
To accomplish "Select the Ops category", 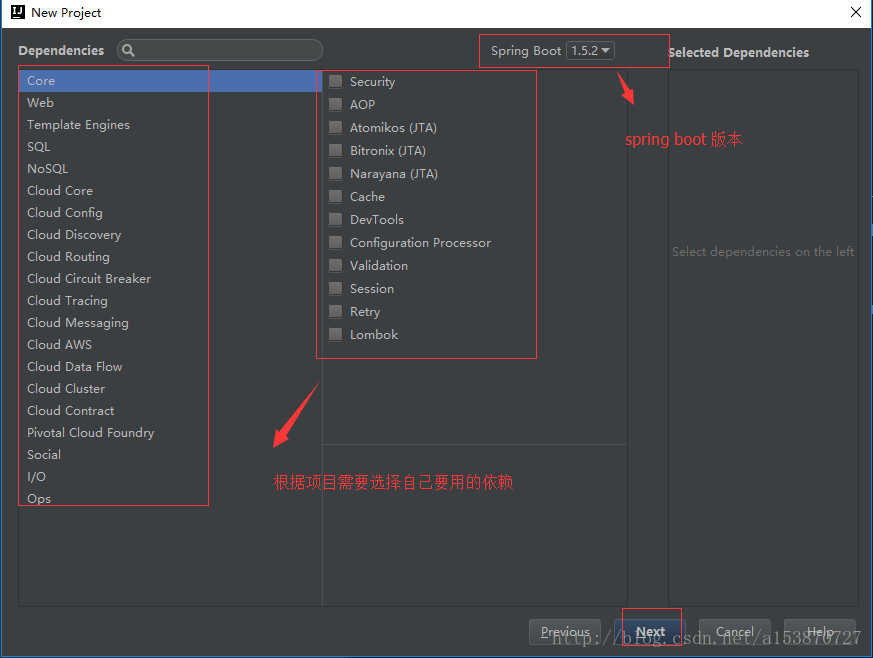I will 170,498.
